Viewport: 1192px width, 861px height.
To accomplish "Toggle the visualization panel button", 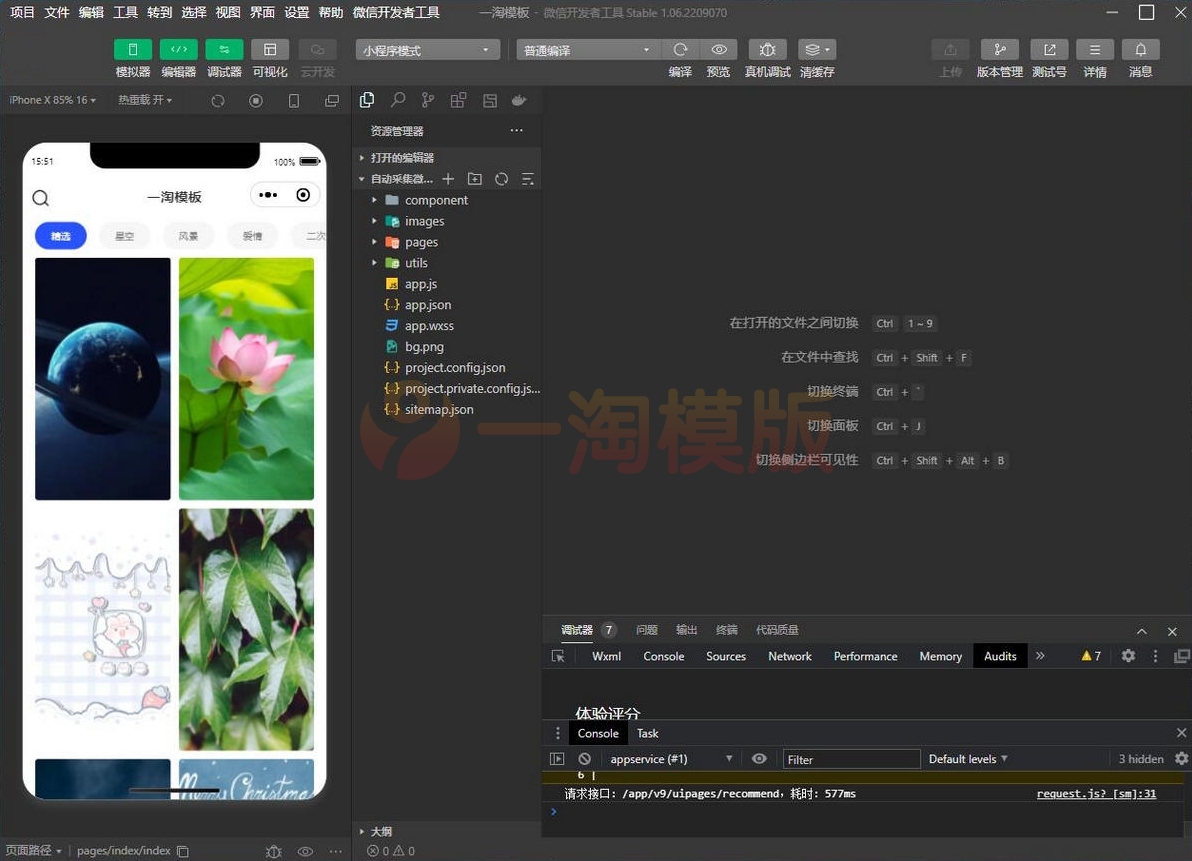I will point(270,49).
